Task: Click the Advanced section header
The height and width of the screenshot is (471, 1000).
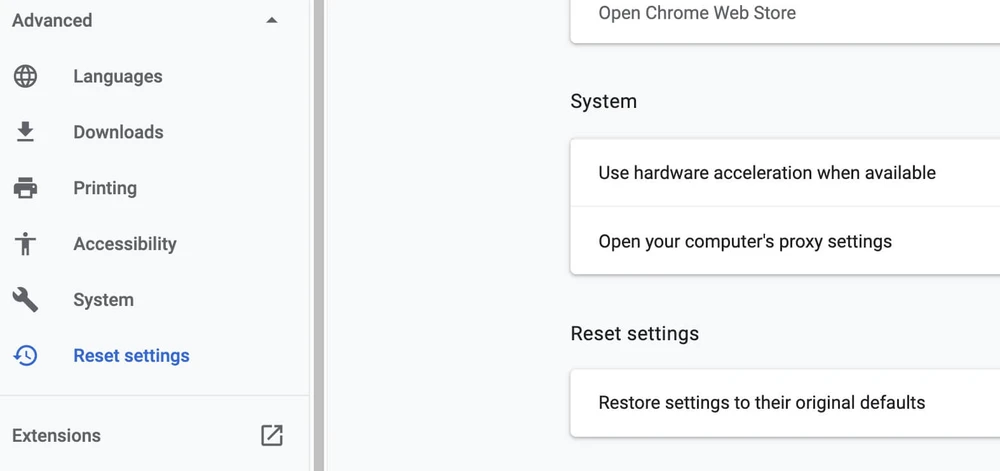Action: click(x=52, y=20)
